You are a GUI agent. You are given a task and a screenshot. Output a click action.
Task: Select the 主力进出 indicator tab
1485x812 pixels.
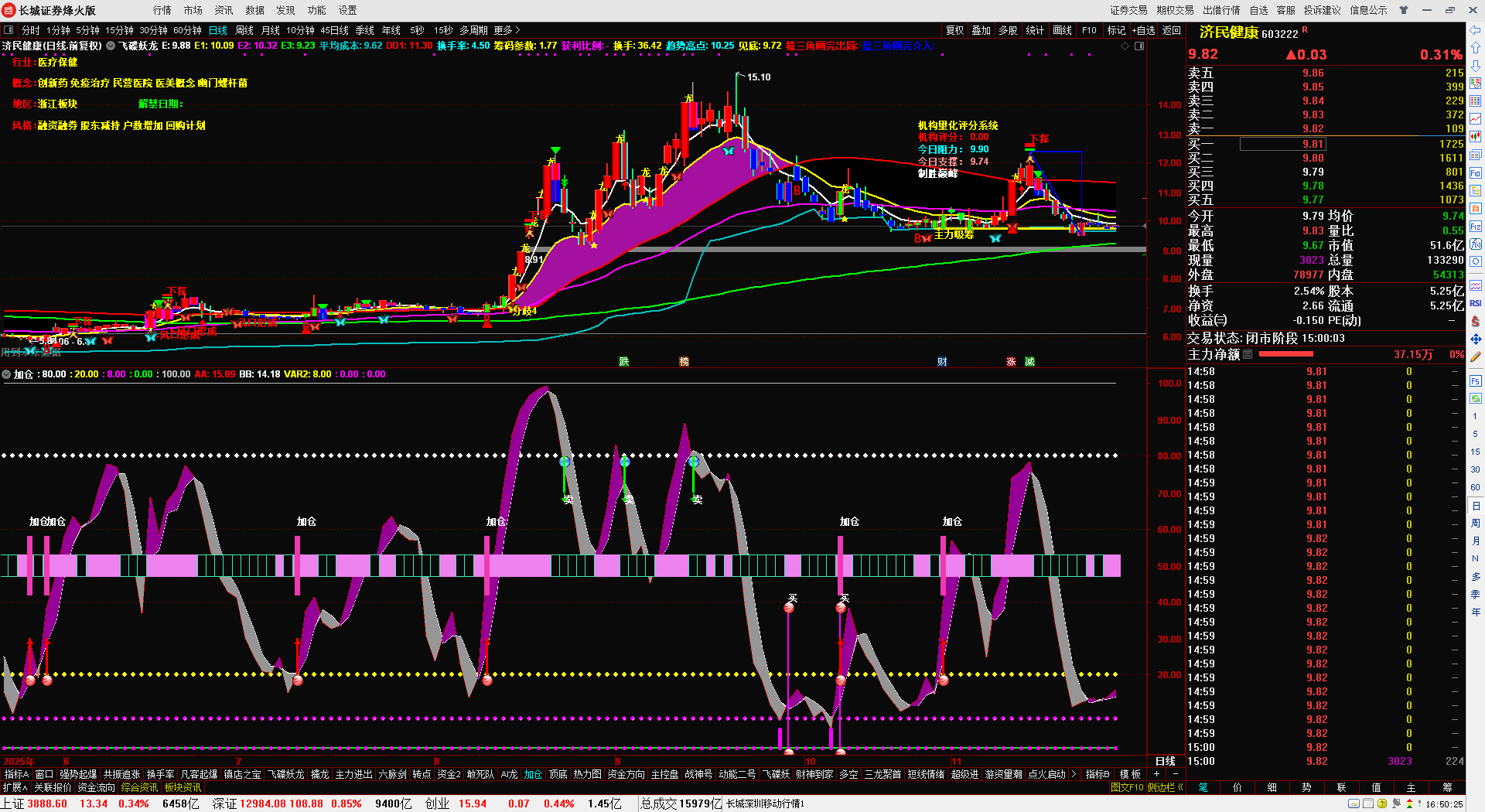(x=354, y=774)
